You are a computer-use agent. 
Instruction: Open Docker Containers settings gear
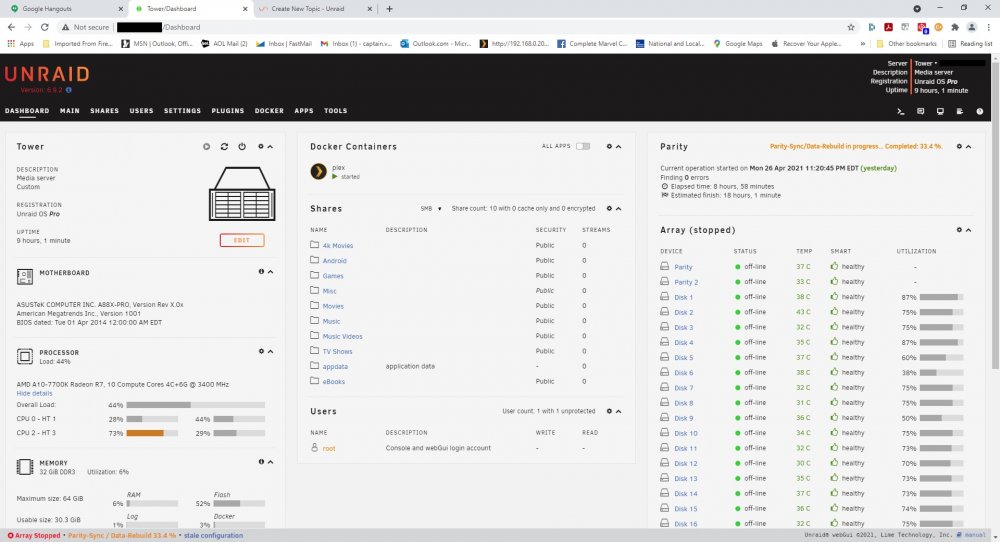click(x=609, y=147)
